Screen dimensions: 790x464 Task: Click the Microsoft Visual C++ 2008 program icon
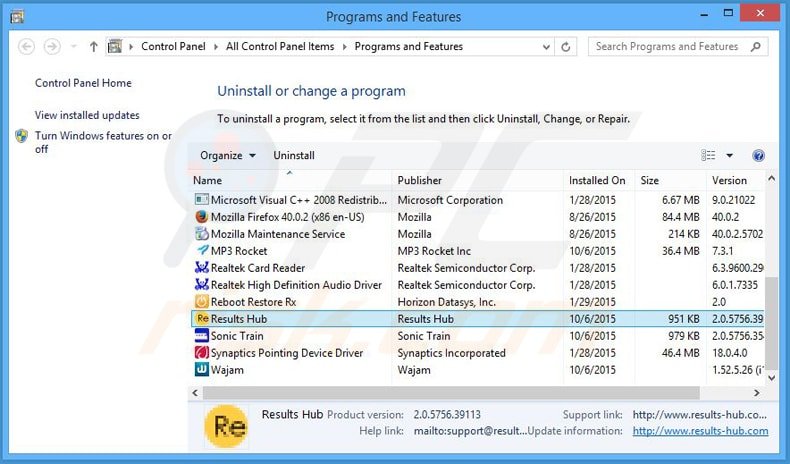click(202, 200)
